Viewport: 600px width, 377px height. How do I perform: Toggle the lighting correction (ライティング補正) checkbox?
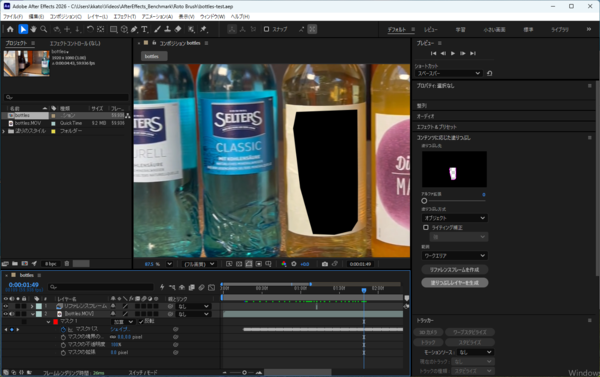coord(426,227)
